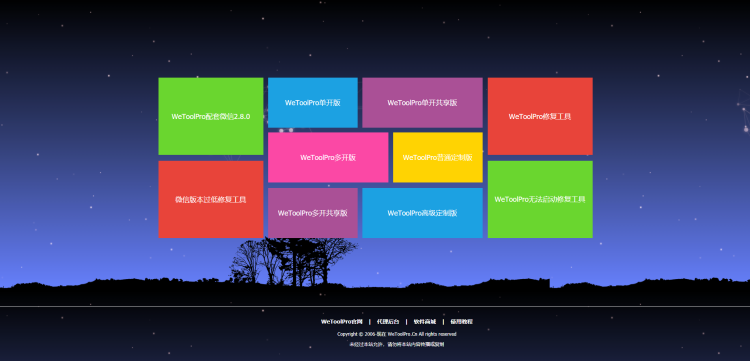Visit the WeToolPro官网 footer link
Image resolution: width=750 pixels, height=361 pixels.
342,322
